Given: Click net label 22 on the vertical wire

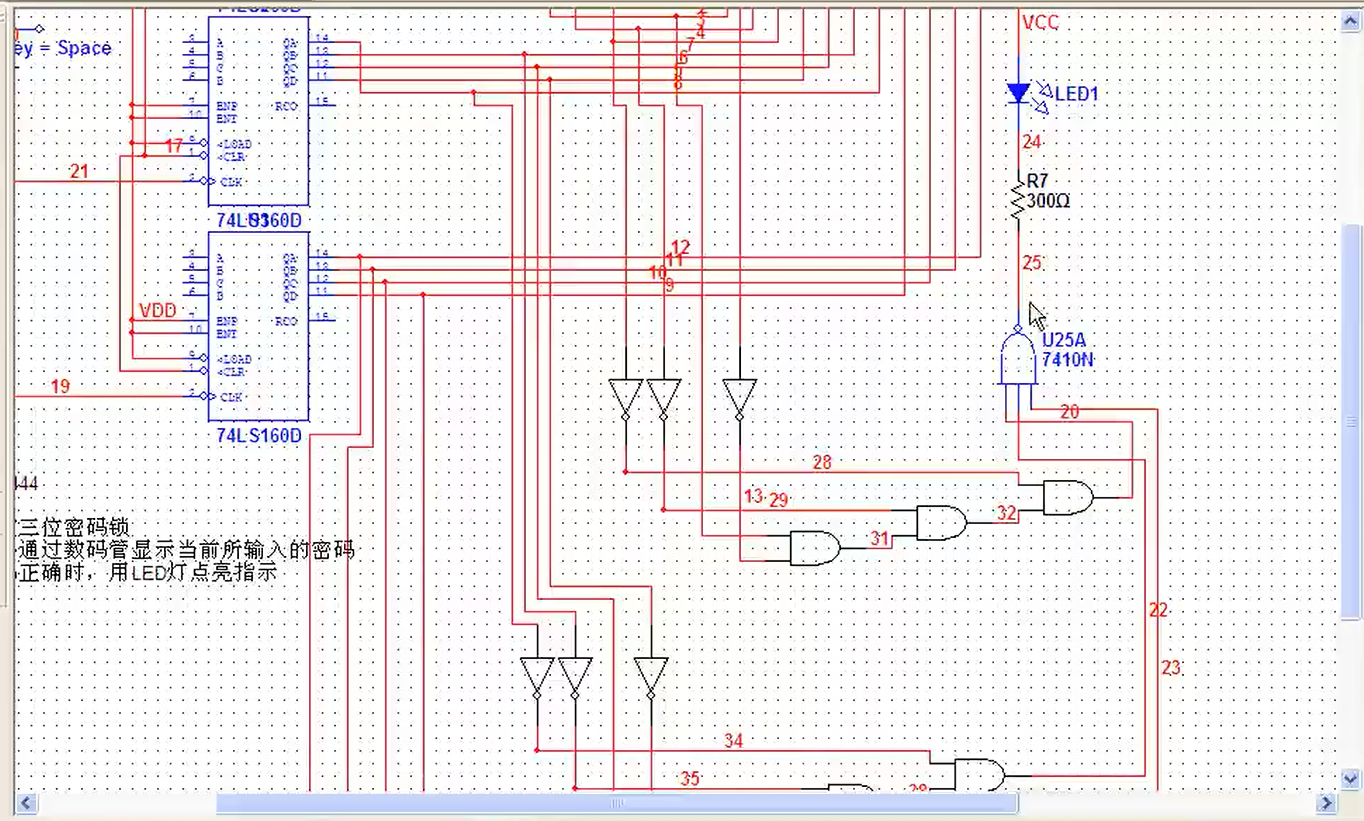Looking at the screenshot, I should coord(1158,610).
